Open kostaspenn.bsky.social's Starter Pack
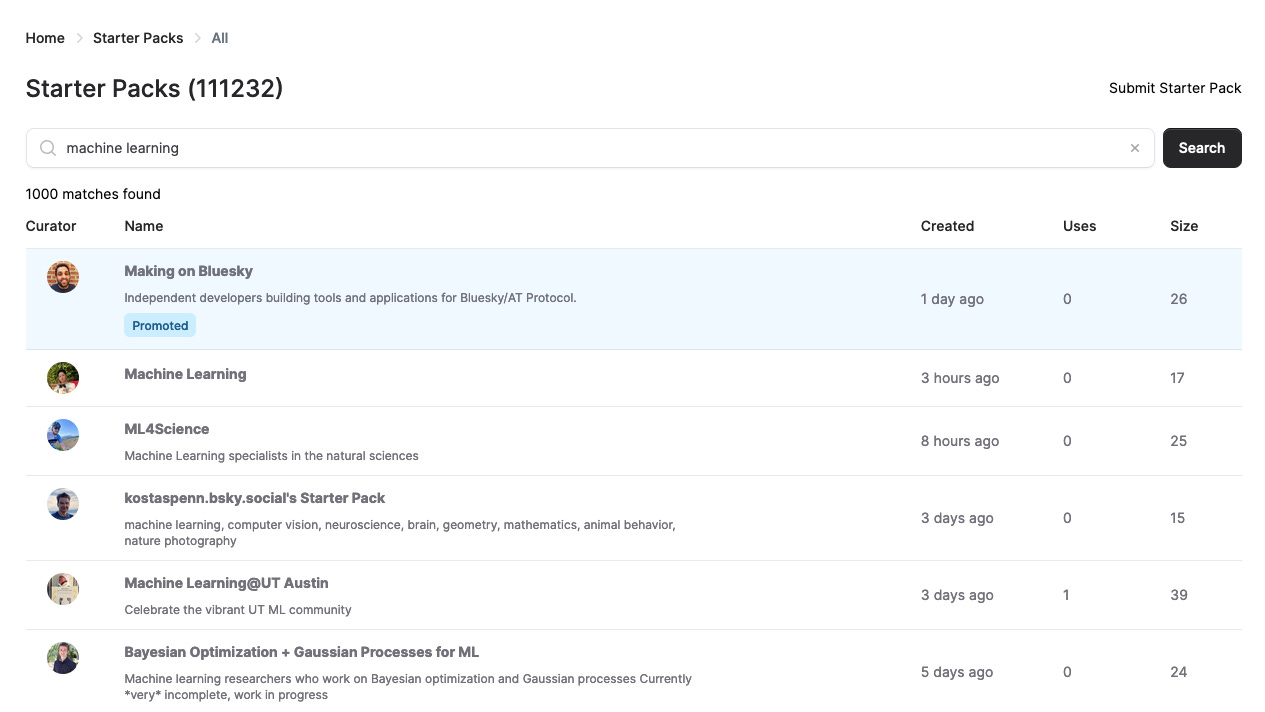This screenshot has width=1265, height=712. pos(254,498)
